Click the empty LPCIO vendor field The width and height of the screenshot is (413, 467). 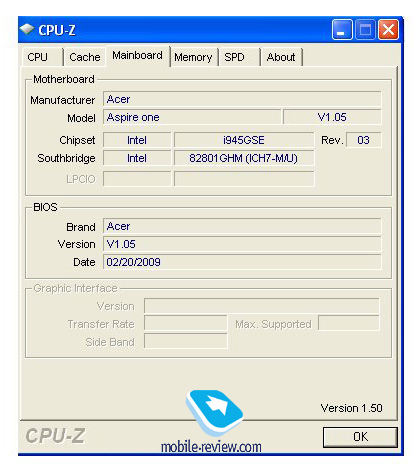pyautogui.click(x=137, y=179)
